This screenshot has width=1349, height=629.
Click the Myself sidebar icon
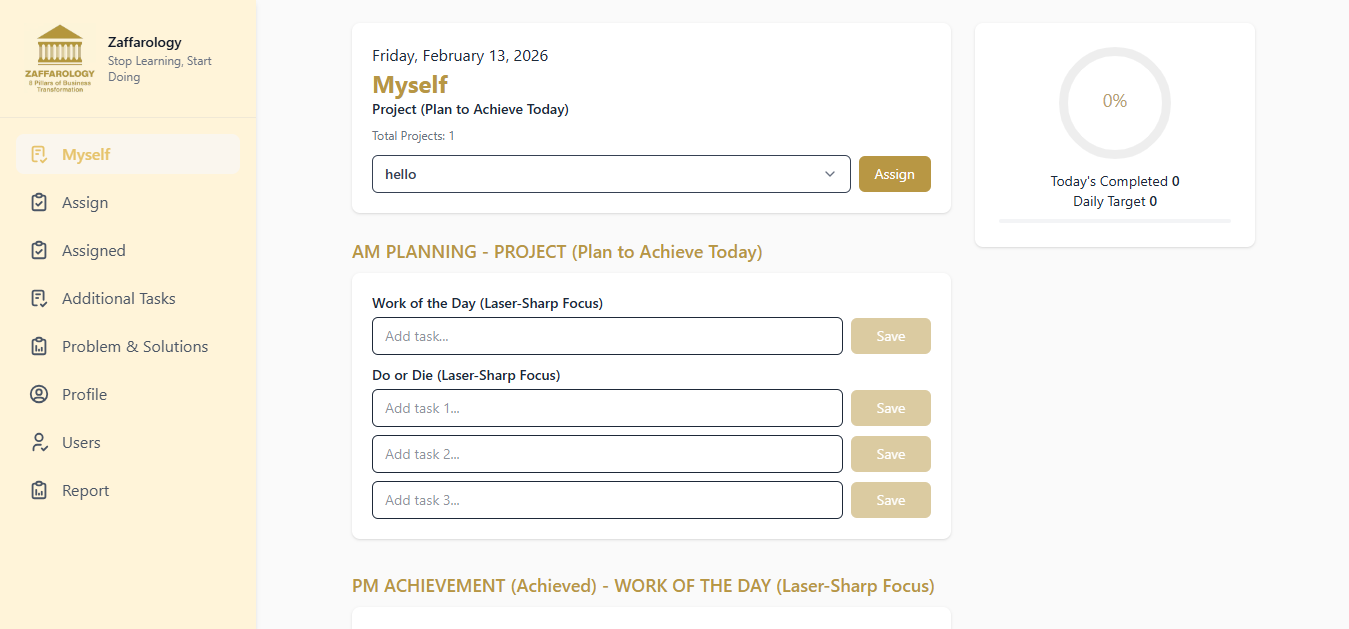coord(39,155)
